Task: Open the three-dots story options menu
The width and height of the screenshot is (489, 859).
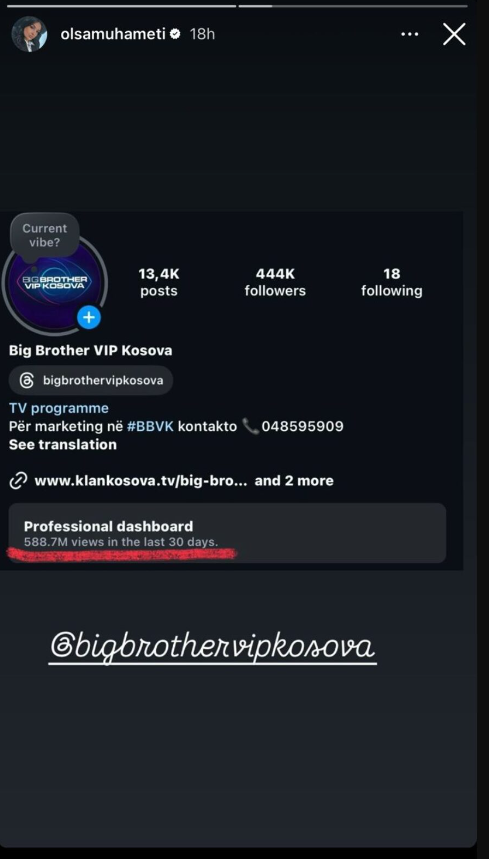Action: [x=410, y=34]
